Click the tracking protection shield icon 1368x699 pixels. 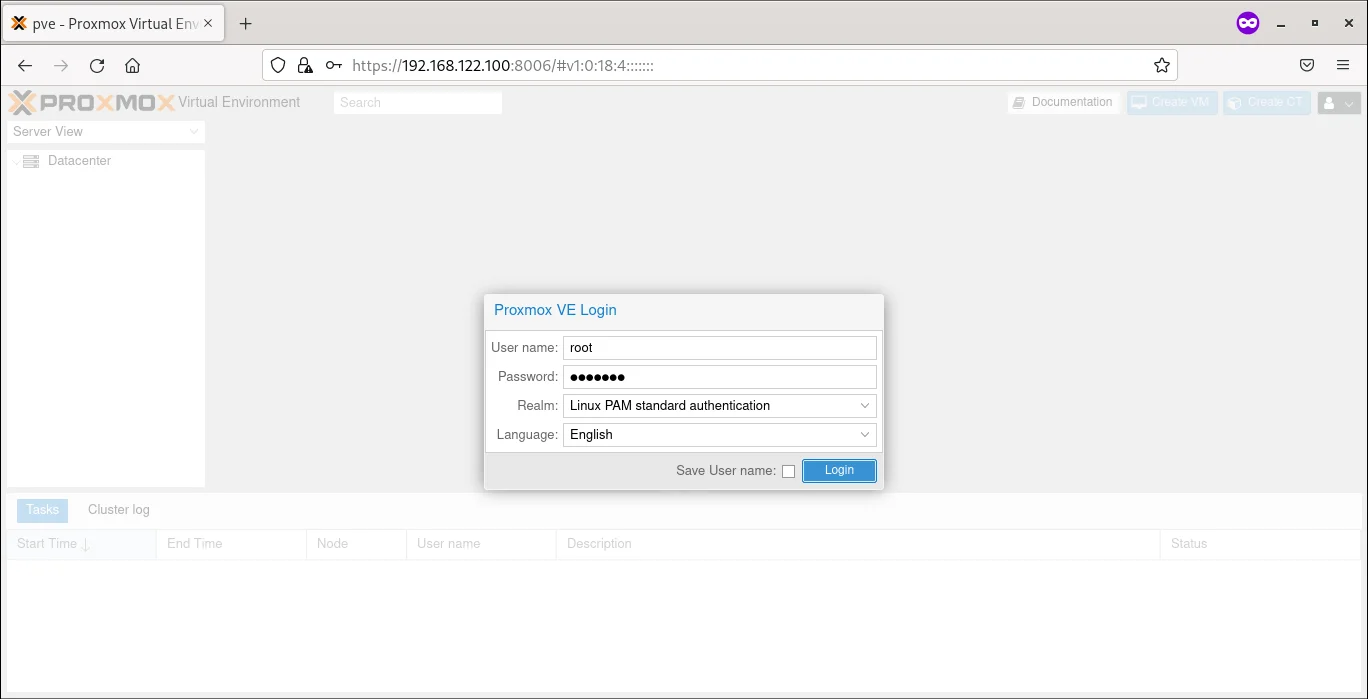[279, 65]
